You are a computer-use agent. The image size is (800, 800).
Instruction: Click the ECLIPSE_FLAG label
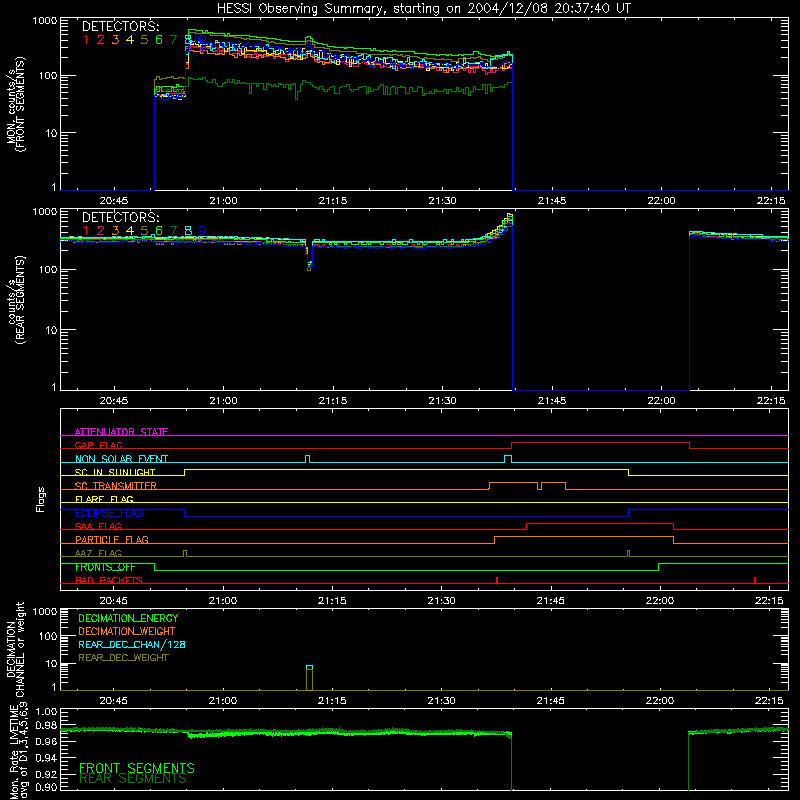(109, 513)
